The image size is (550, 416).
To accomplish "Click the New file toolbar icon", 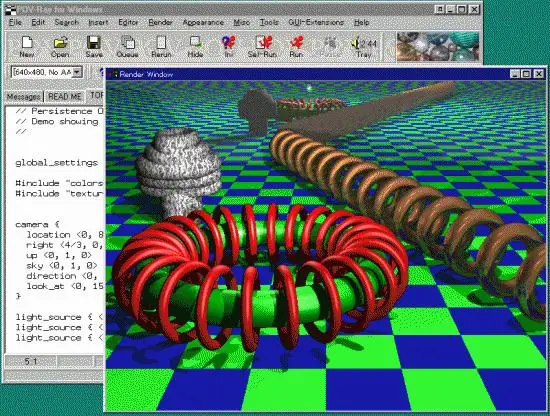I will [x=27, y=46].
